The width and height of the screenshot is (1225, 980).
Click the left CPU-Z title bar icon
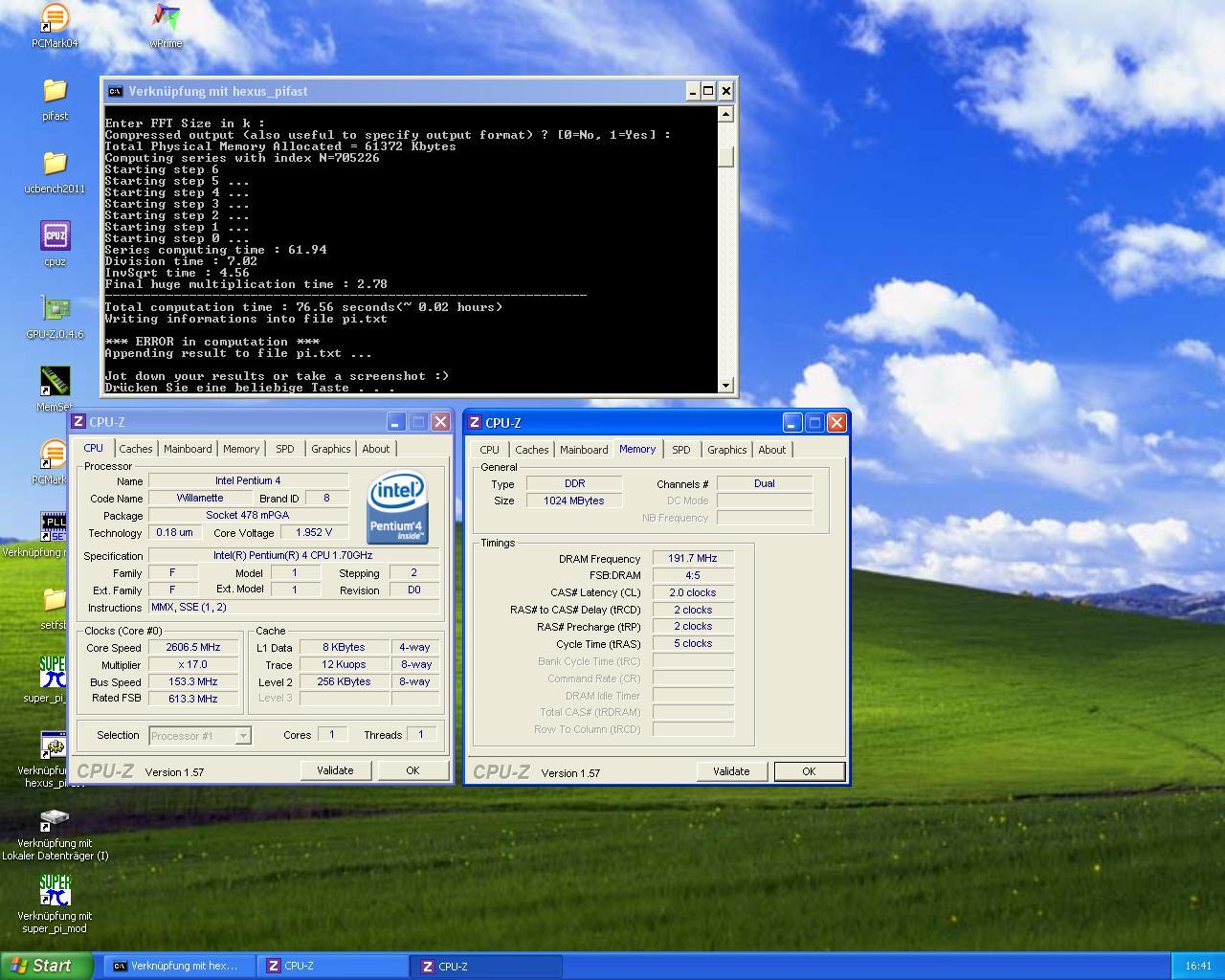79,422
